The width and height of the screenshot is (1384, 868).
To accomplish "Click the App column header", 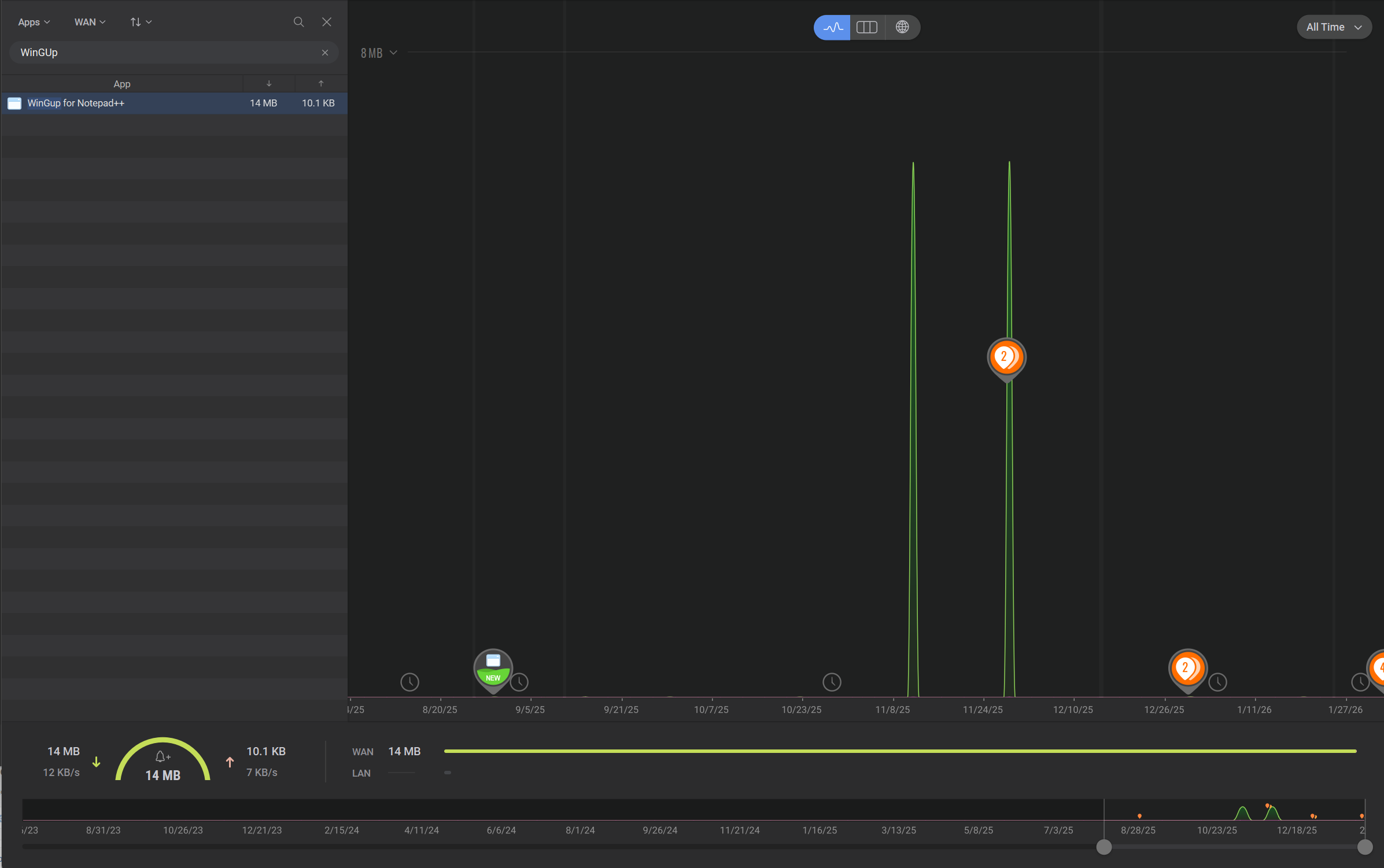I will (x=121, y=84).
